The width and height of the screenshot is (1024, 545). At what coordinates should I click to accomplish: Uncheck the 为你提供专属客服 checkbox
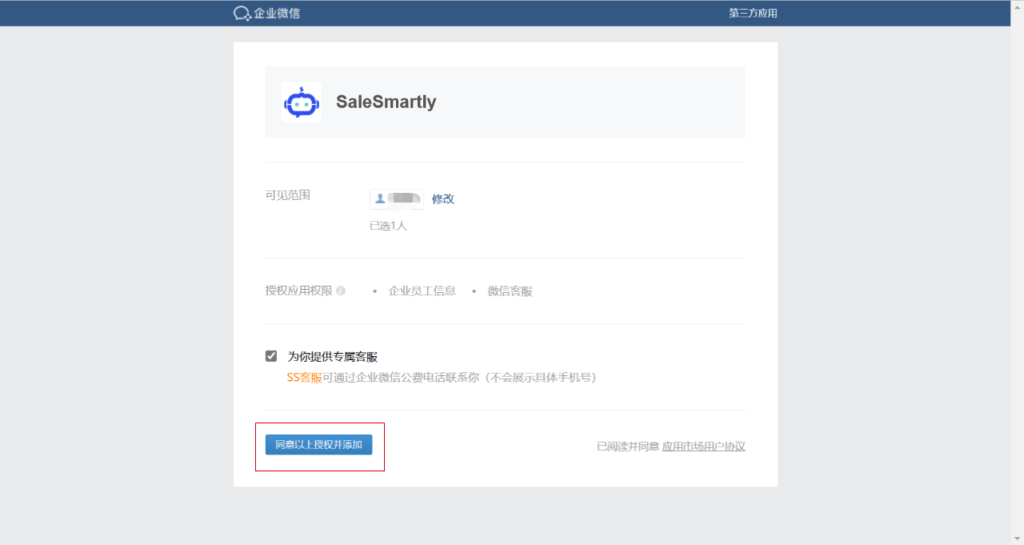tap(271, 356)
